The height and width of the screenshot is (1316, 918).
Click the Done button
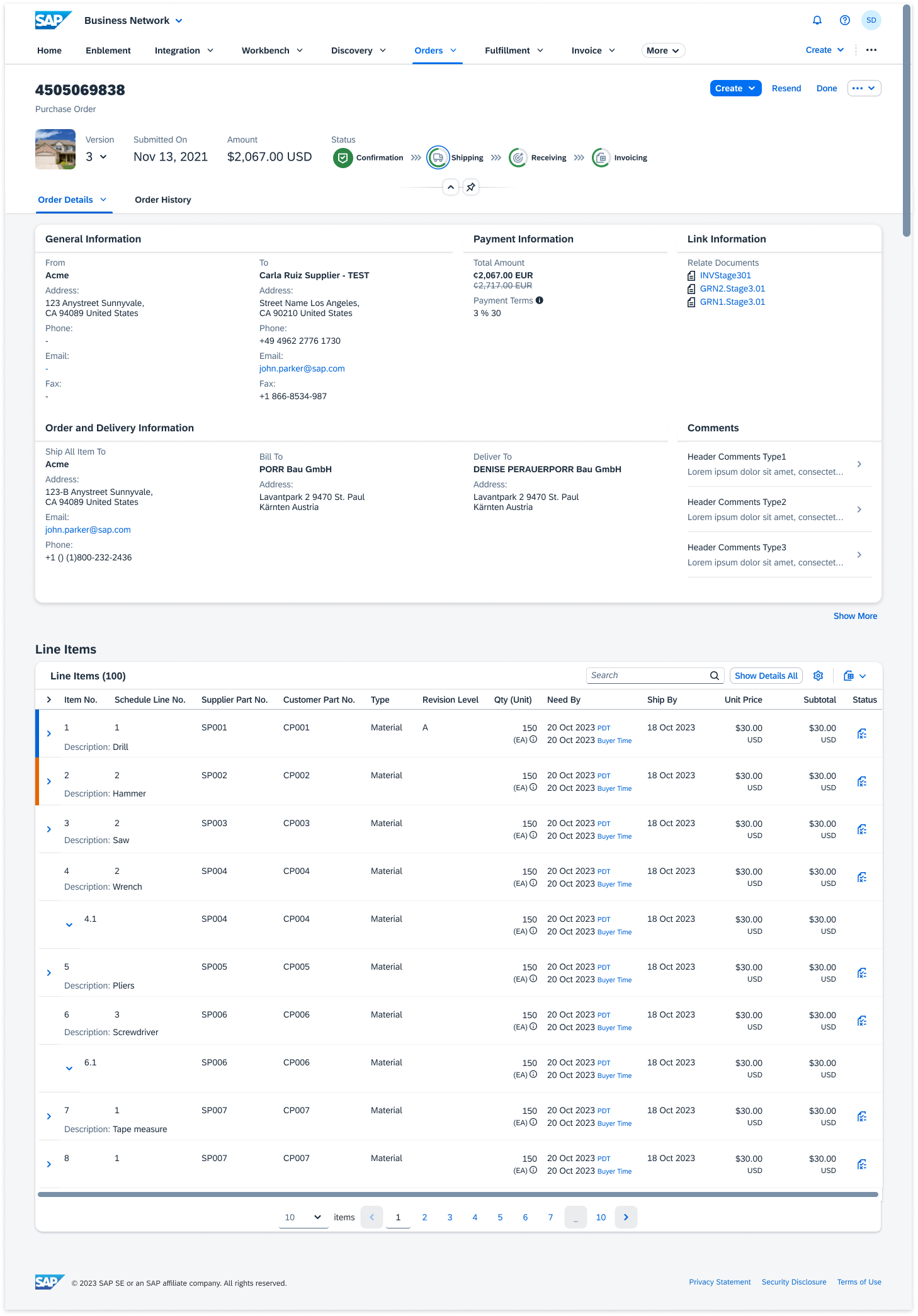coord(827,88)
